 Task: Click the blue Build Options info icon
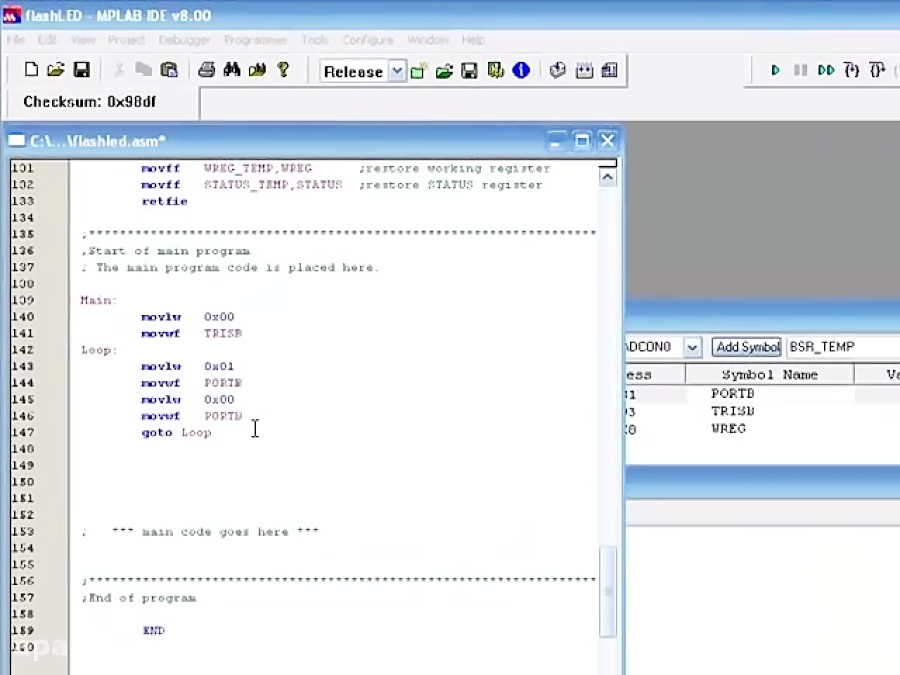[521, 71]
